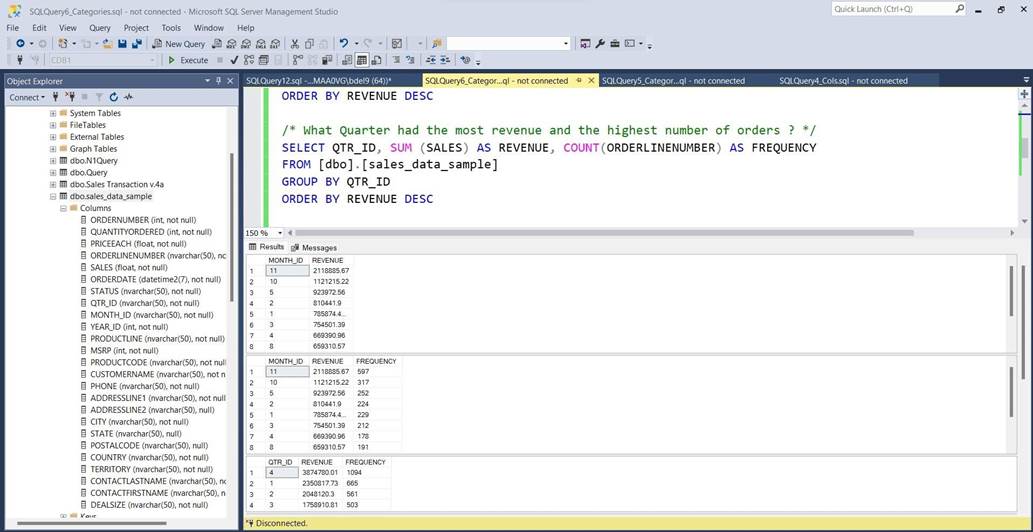The height and width of the screenshot is (532, 1033).
Task: Switch to the SQLQuery4_Cols.sql tab
Action: pyautogui.click(x=843, y=81)
